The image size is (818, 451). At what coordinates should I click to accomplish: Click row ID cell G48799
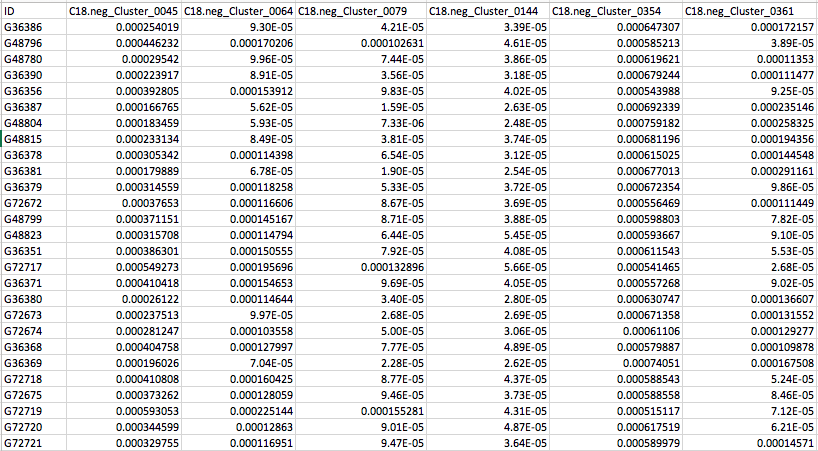34,219
